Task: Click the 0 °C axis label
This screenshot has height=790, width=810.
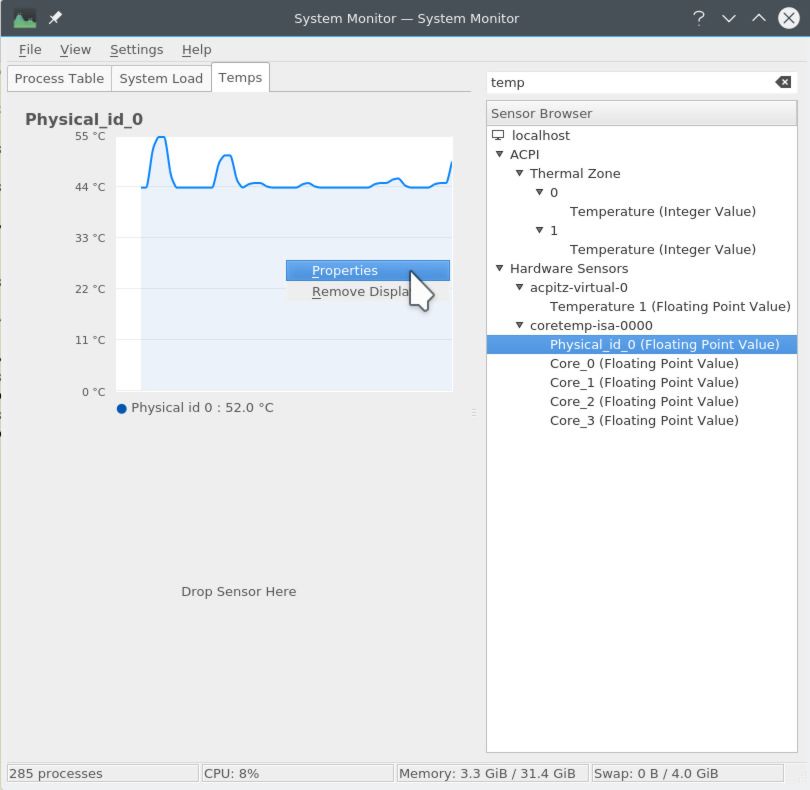Action: pyautogui.click(x=94, y=392)
